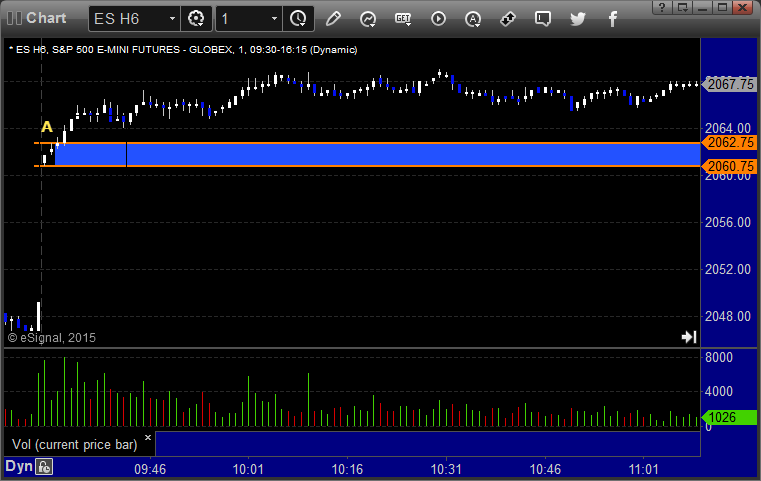
Task: Select the upper orange line 2062.75 label
Action: point(729,142)
